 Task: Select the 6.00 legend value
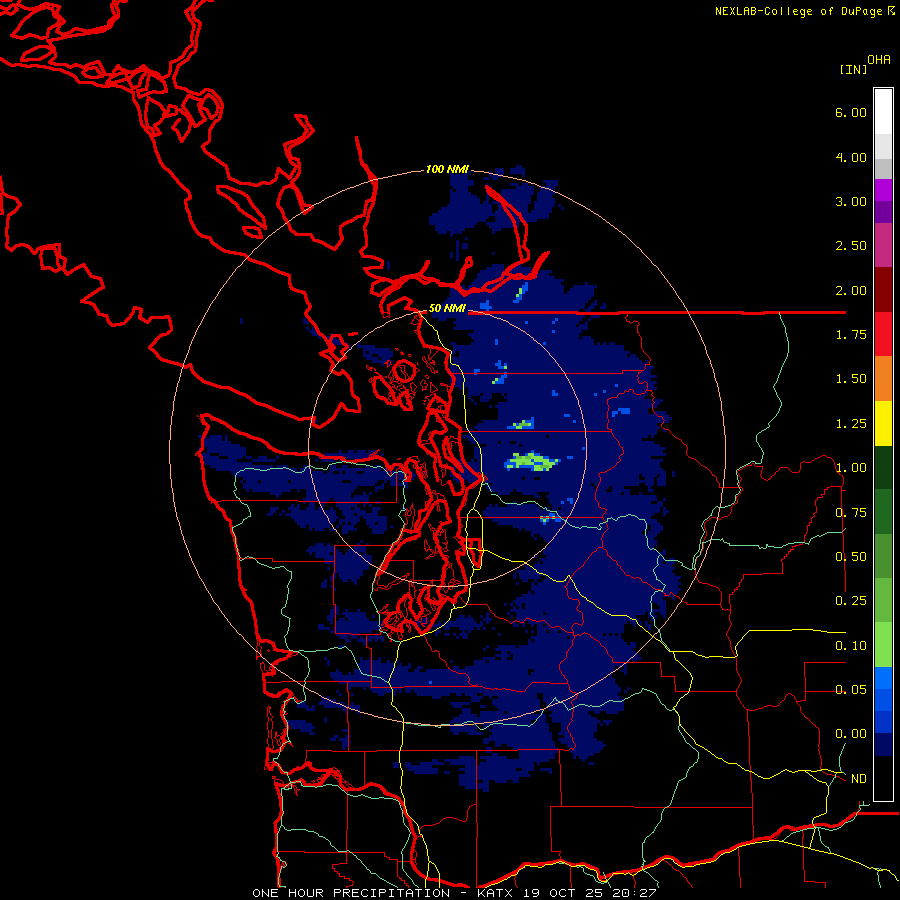click(851, 112)
